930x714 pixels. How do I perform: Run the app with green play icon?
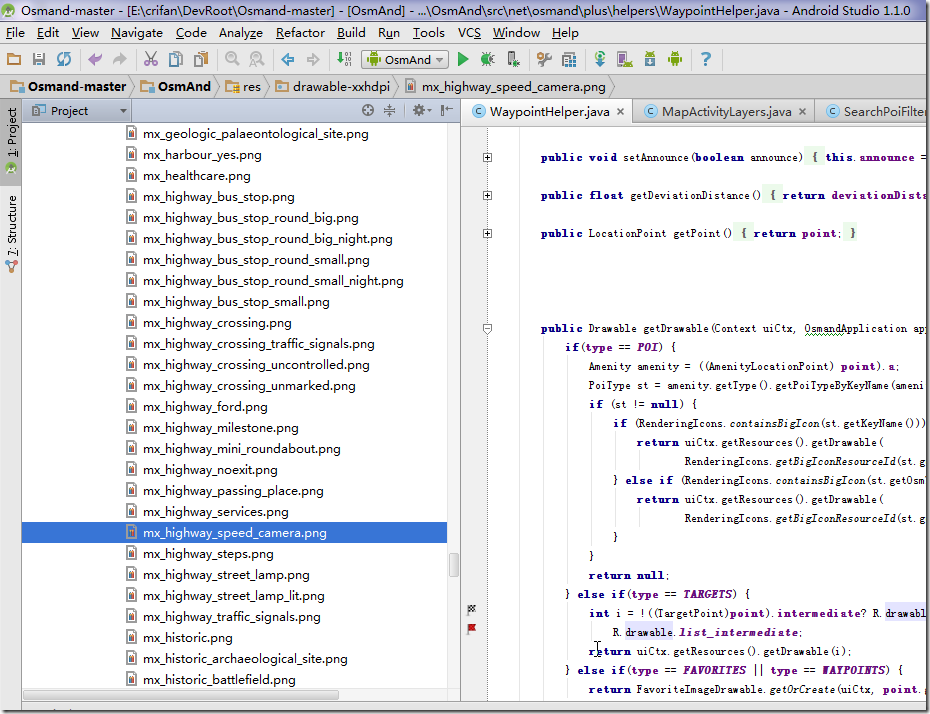463,60
